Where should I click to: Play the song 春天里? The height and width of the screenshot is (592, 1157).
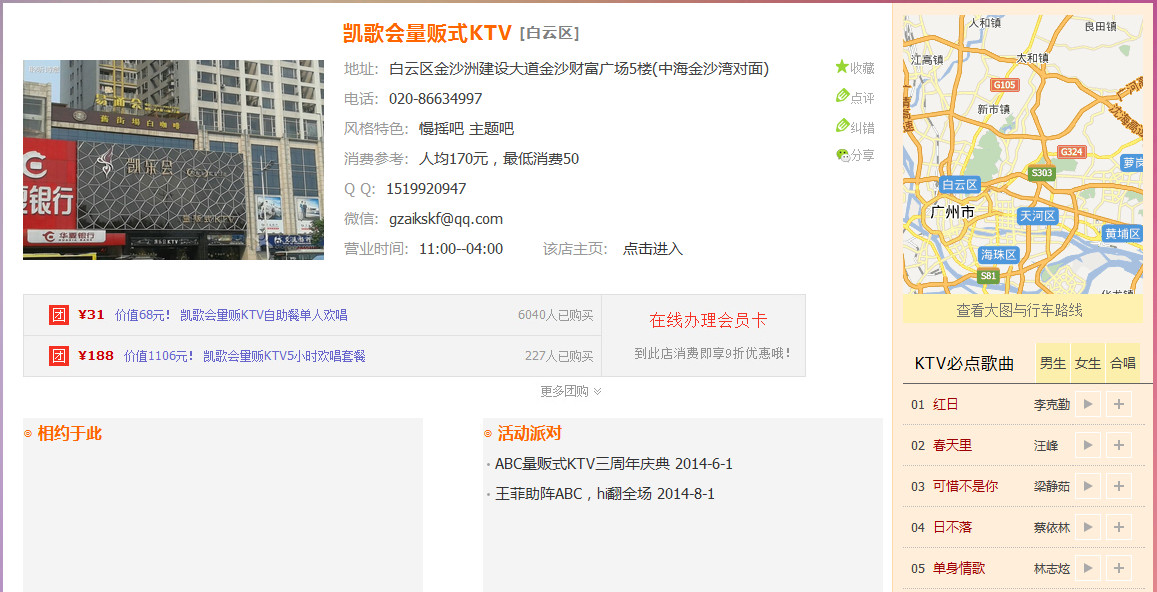pyautogui.click(x=1088, y=445)
